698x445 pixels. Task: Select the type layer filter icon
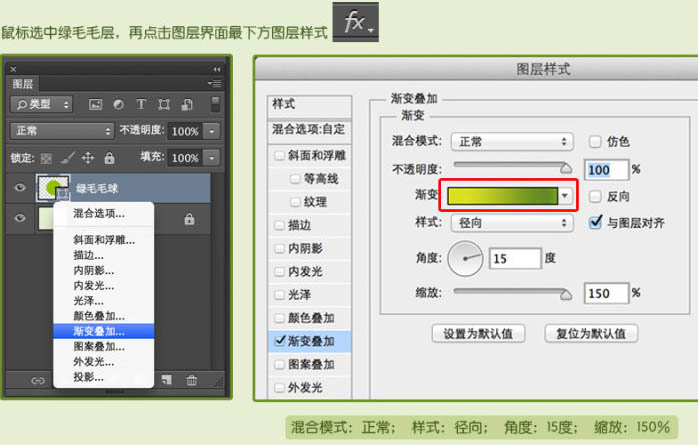[x=141, y=104]
